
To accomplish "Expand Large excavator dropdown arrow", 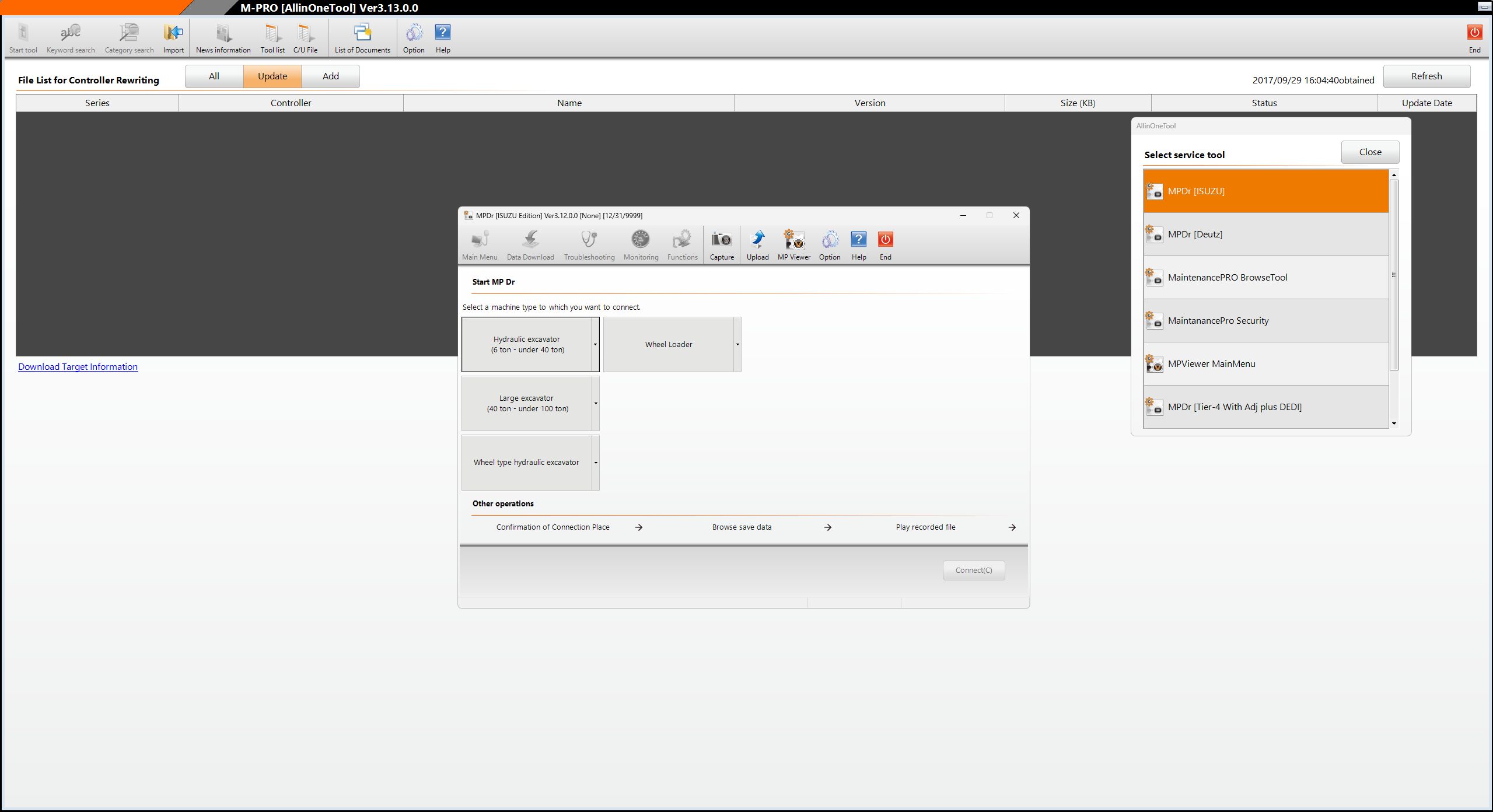I will click(x=595, y=404).
